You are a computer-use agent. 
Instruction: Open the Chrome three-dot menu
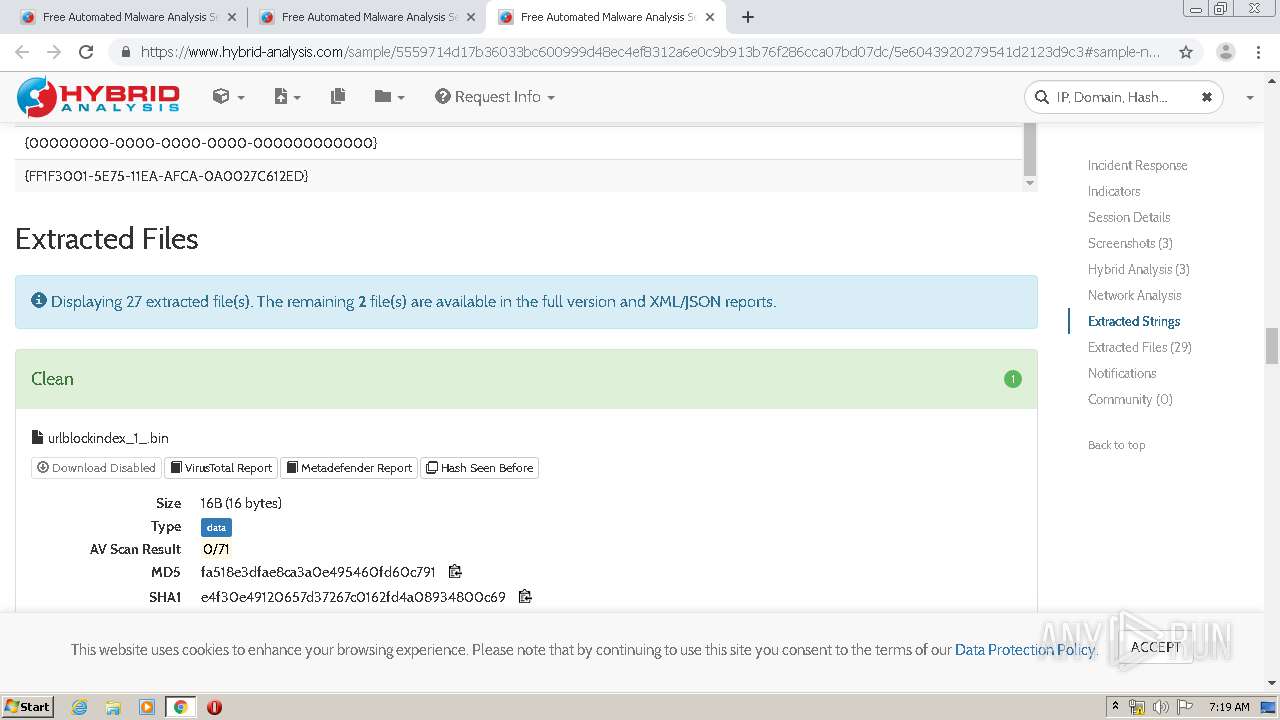[1258, 52]
